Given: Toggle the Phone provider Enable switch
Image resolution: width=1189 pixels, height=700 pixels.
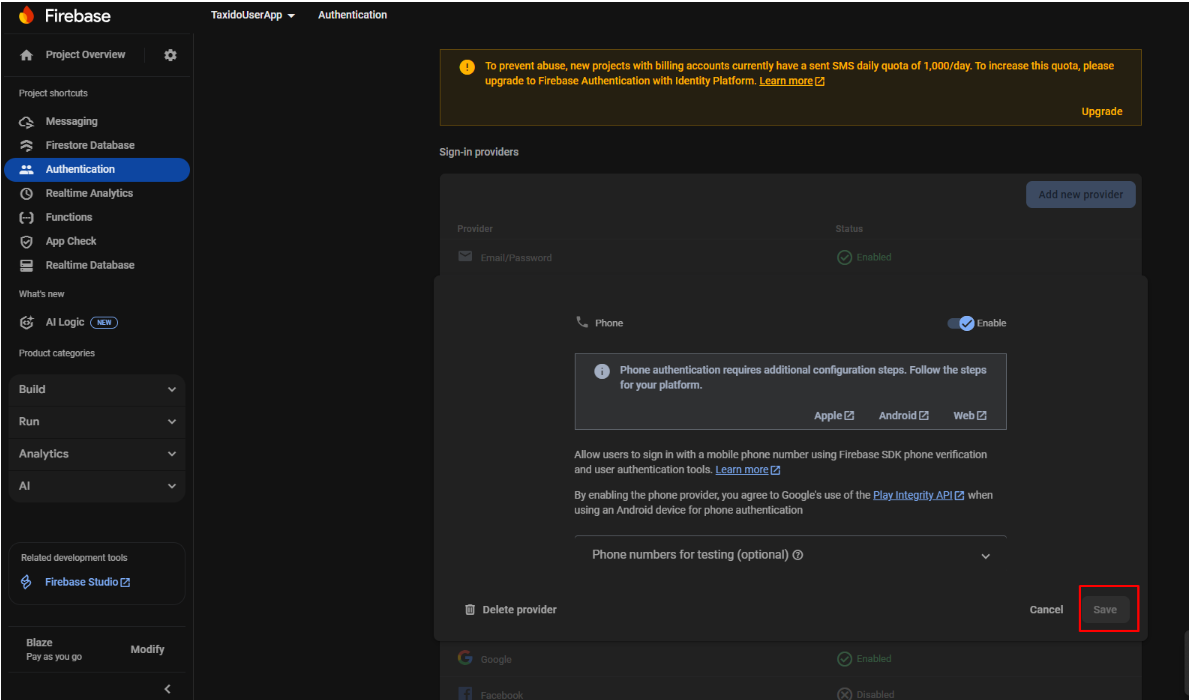Looking at the screenshot, I should coord(961,323).
